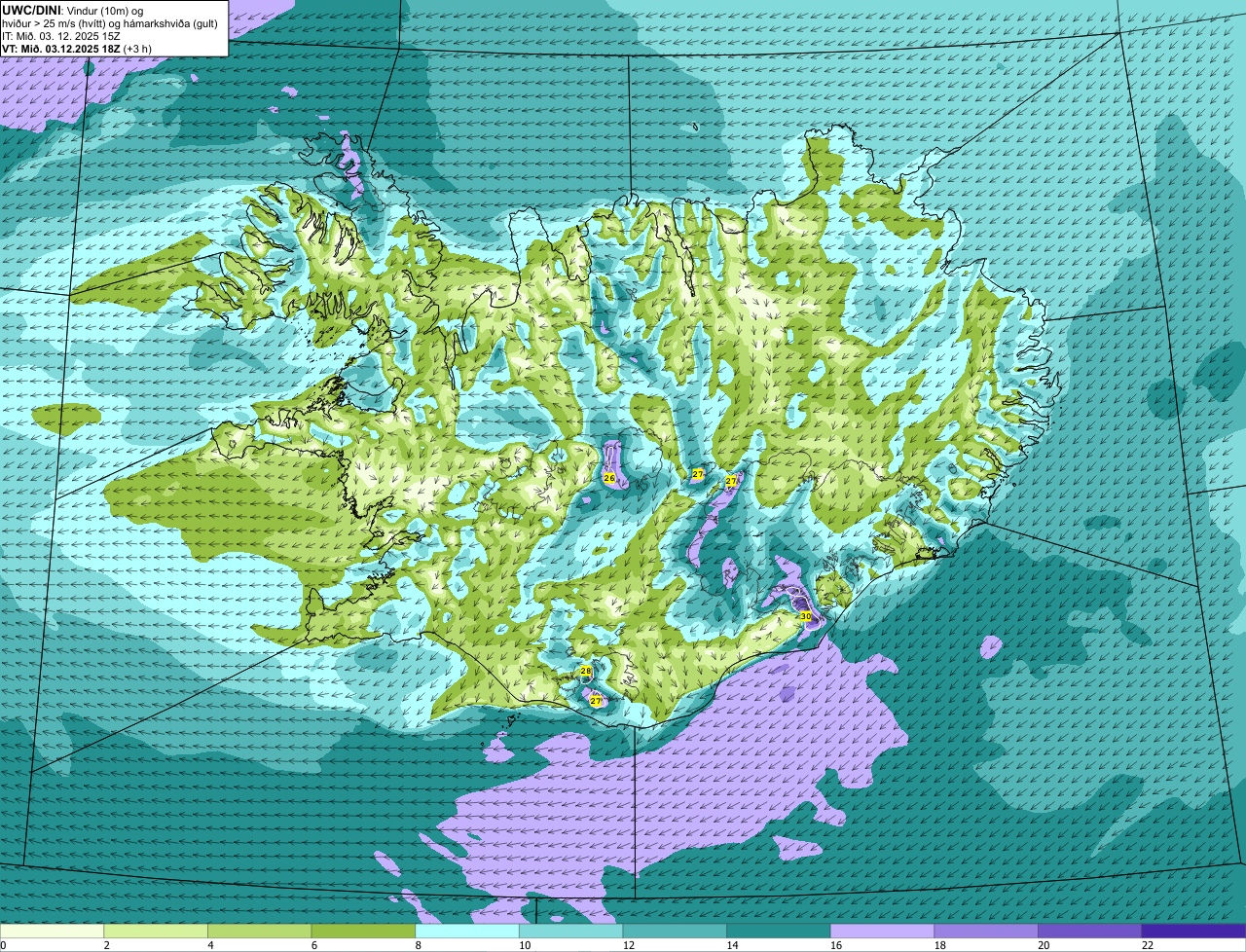Click the 14–16 m/s dark teal legend swatch
The image size is (1246, 952).
pos(779,932)
